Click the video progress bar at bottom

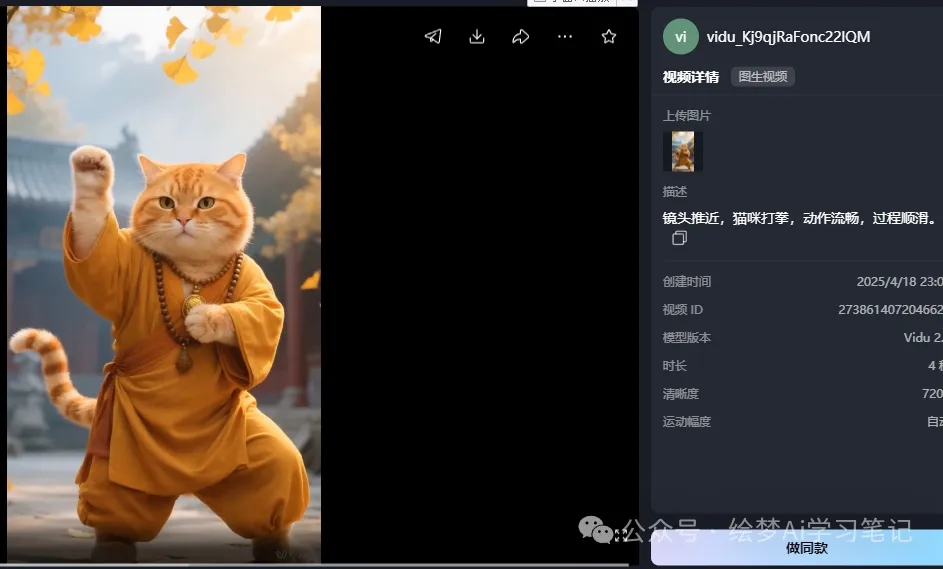[319, 565]
